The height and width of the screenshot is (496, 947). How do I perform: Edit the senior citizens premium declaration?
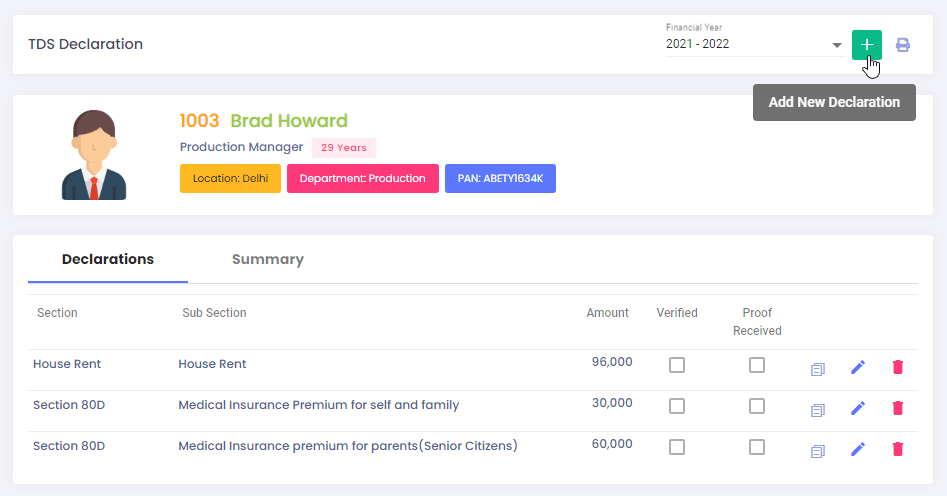click(858, 449)
